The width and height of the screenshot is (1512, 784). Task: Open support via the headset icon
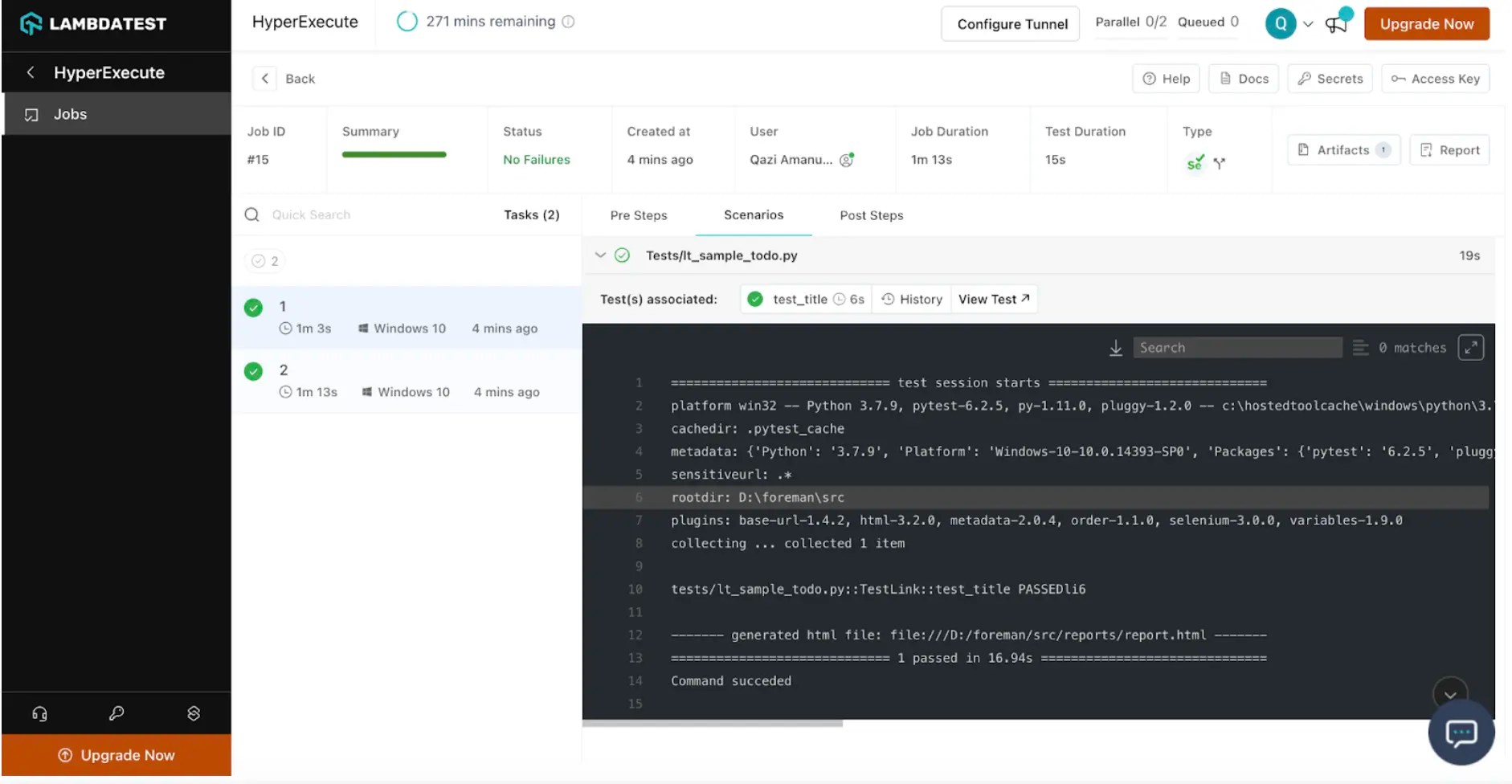(x=39, y=713)
